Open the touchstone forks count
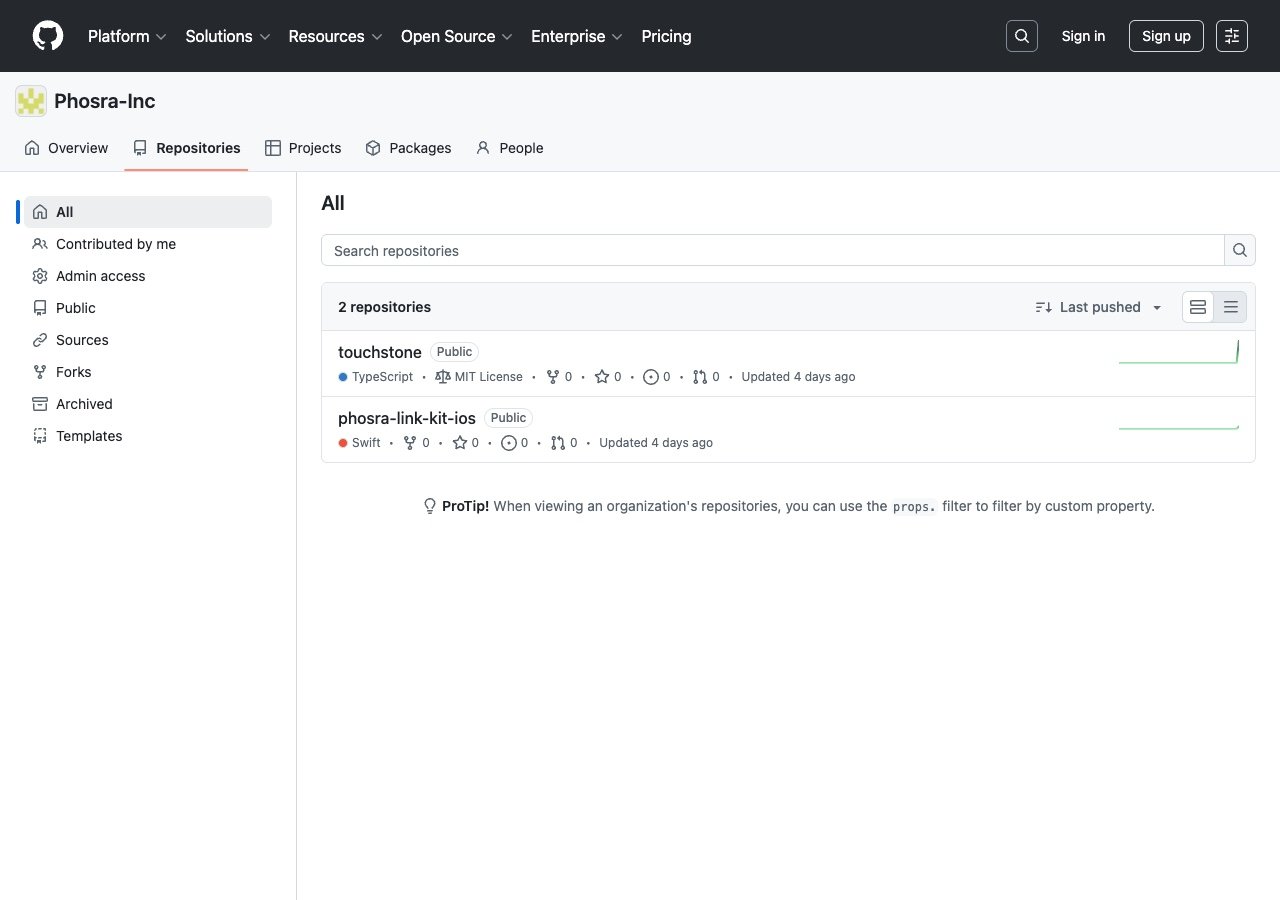Viewport: 1280px width, 900px height. click(x=559, y=377)
